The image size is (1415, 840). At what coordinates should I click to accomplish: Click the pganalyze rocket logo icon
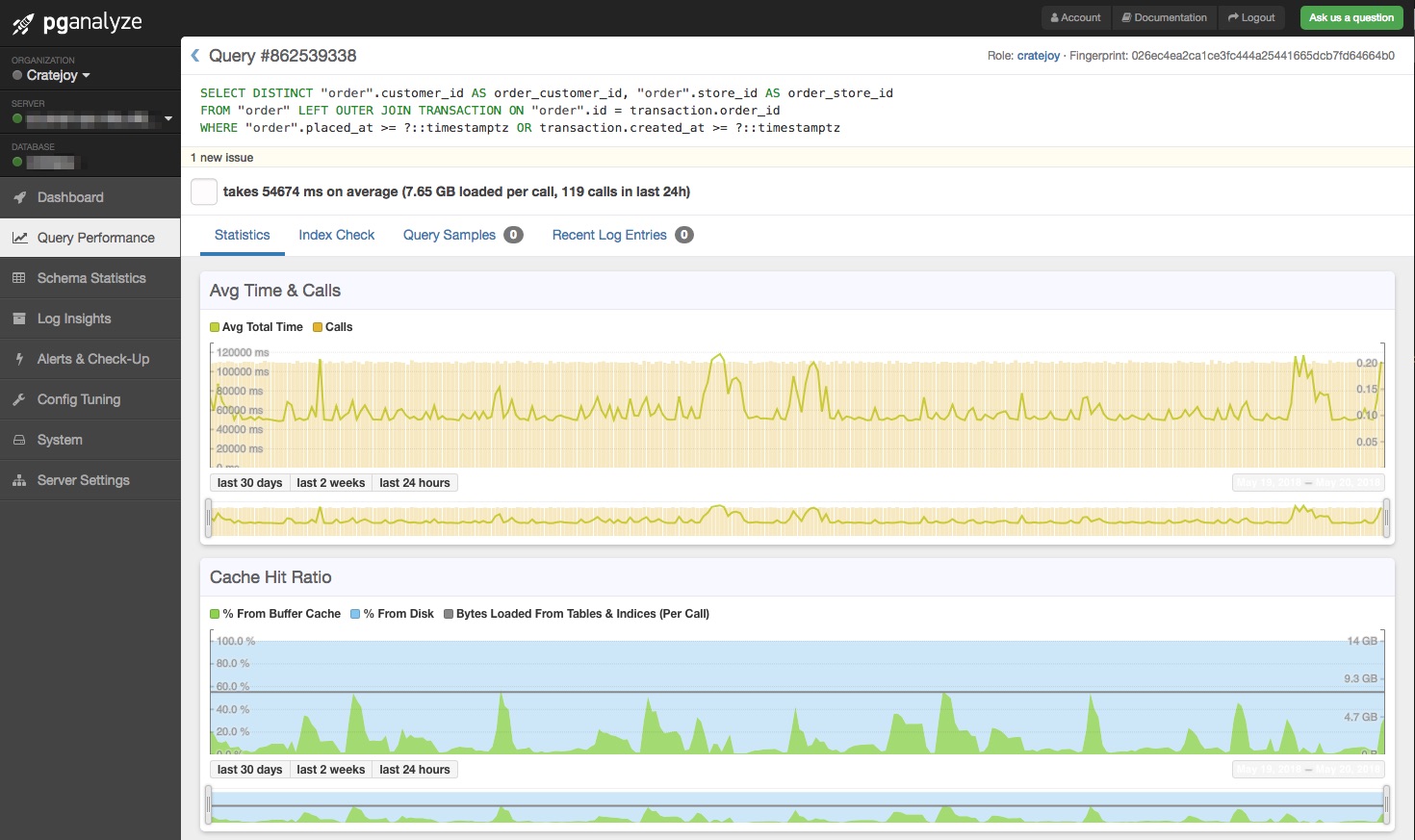[23, 24]
